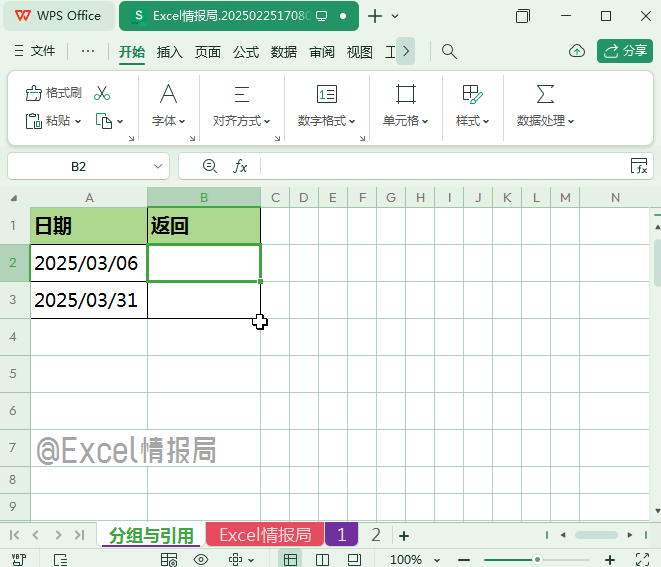Toggle the reading mode crosshair icon
Screen dimensions: 661x567
tap(235, 560)
